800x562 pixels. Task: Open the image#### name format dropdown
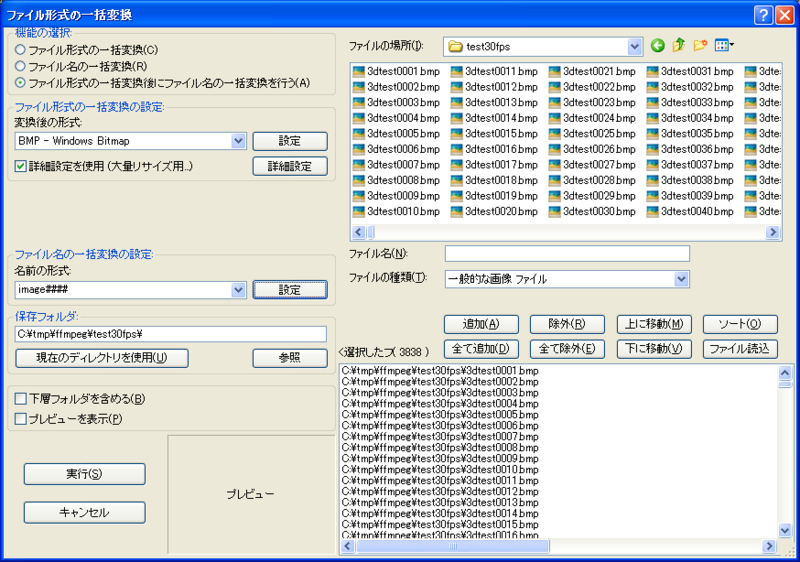pos(238,290)
